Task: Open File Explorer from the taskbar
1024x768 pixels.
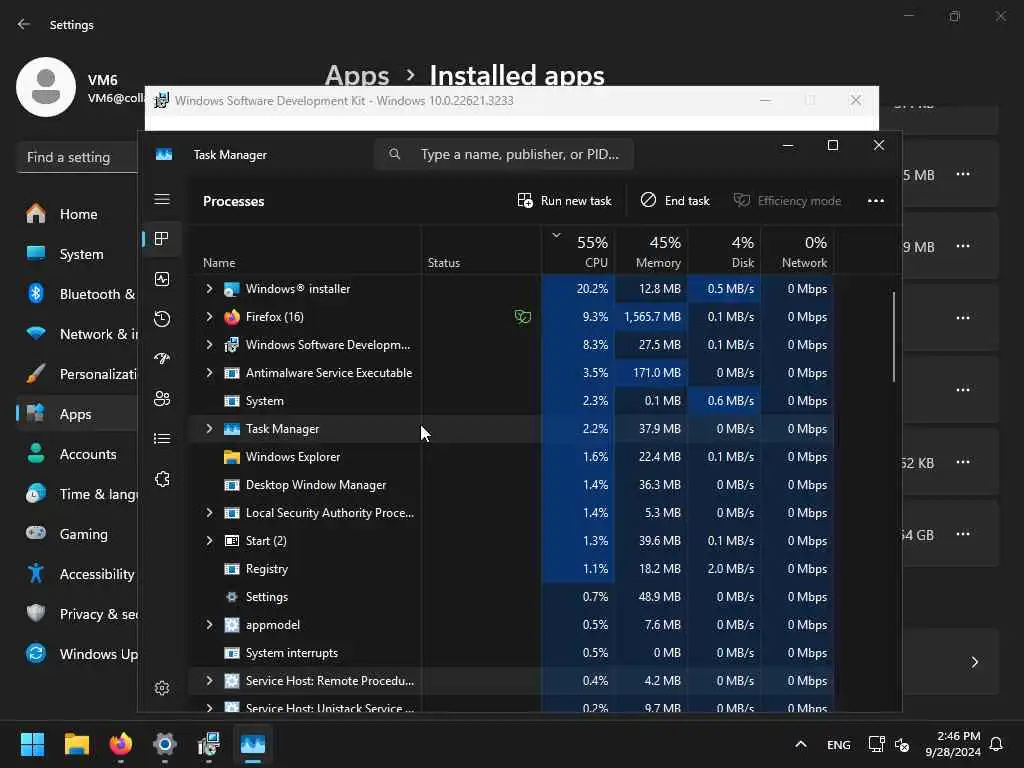Action: point(77,744)
